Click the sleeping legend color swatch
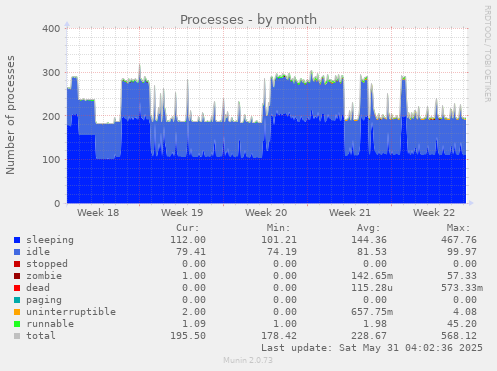 pyautogui.click(x=17, y=240)
